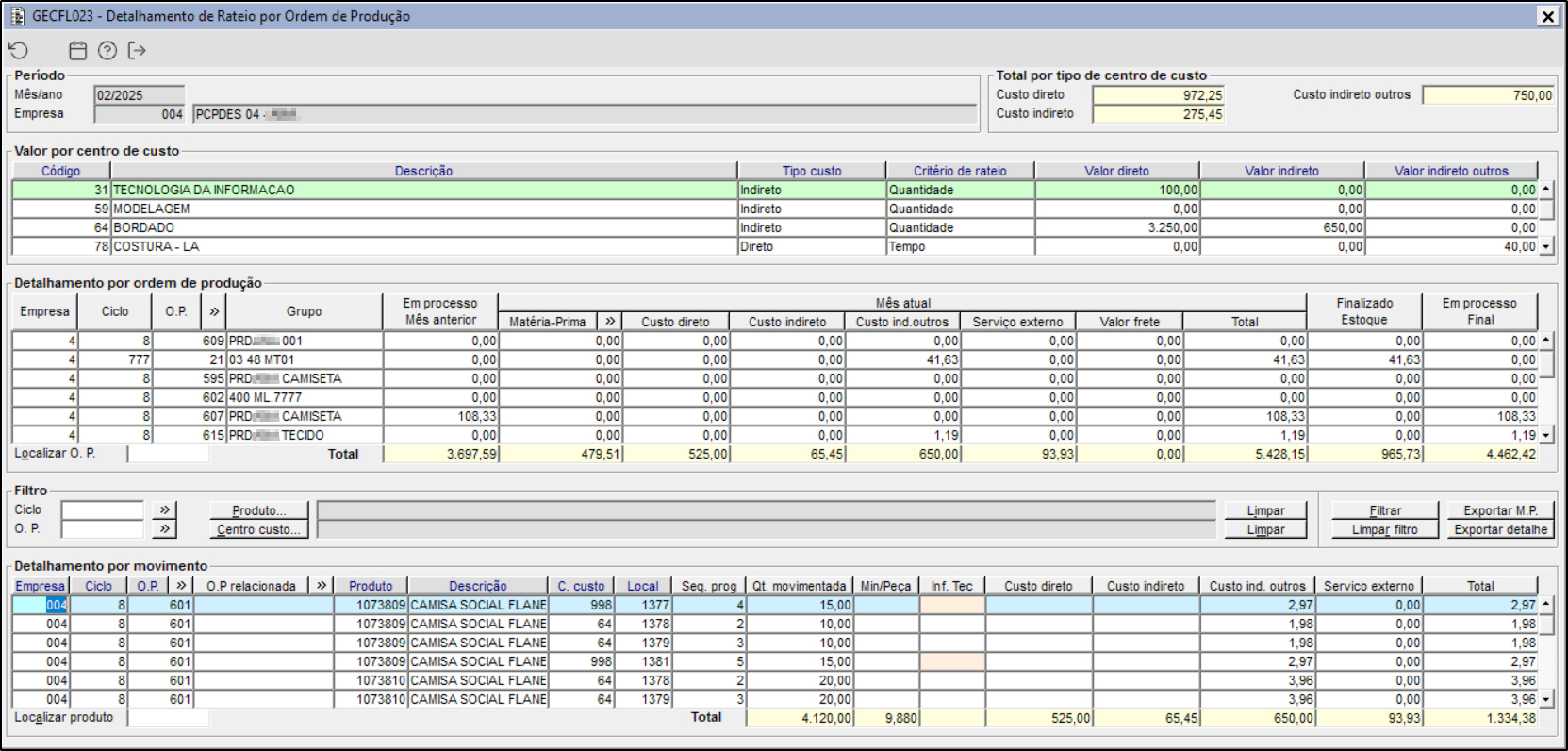Click the » lookup button beside O. P. filter
The image size is (1568, 751).
pos(165,528)
